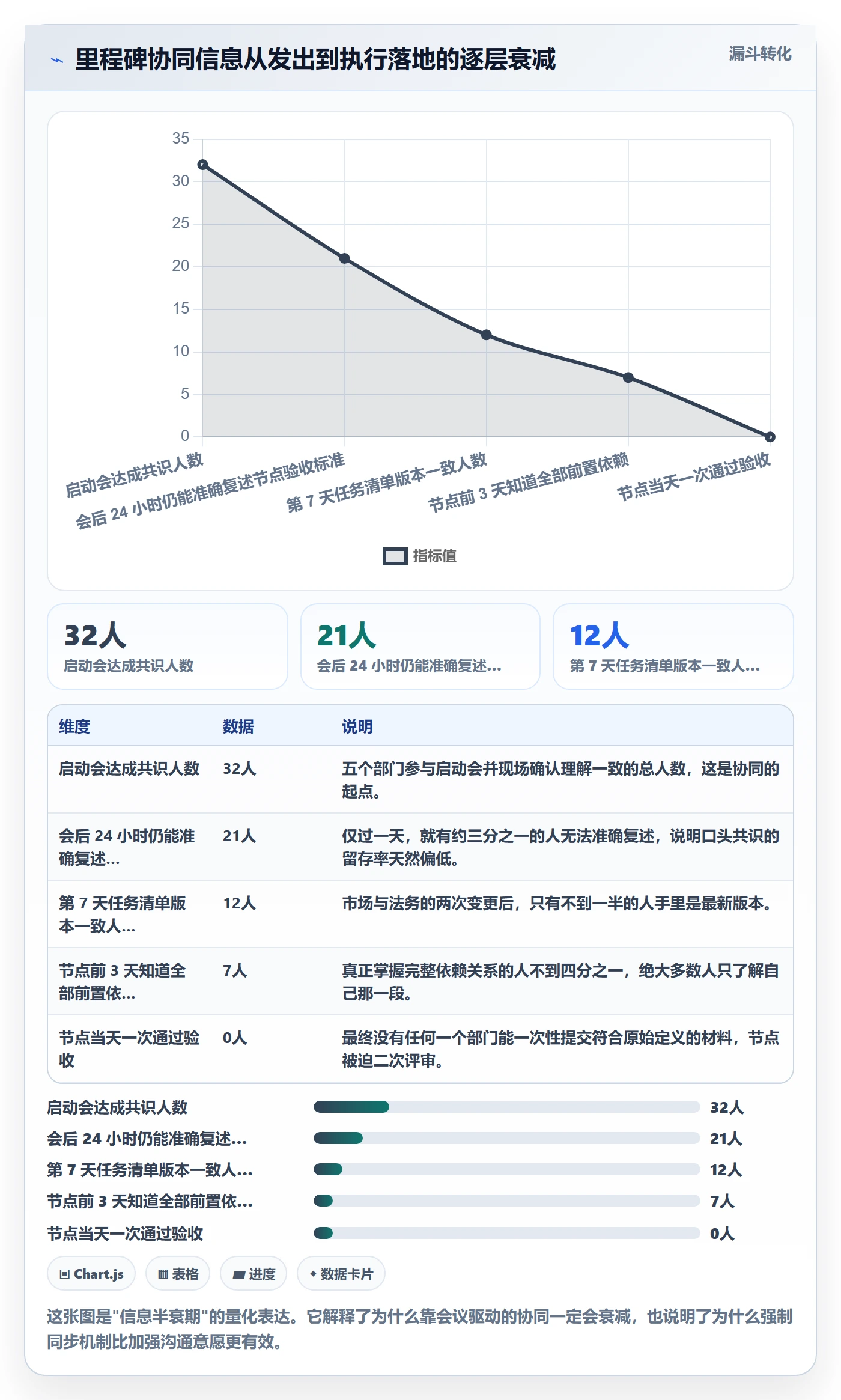Open the Chart.js chip
This screenshot has width=841, height=1400.
pyautogui.click(x=91, y=1274)
